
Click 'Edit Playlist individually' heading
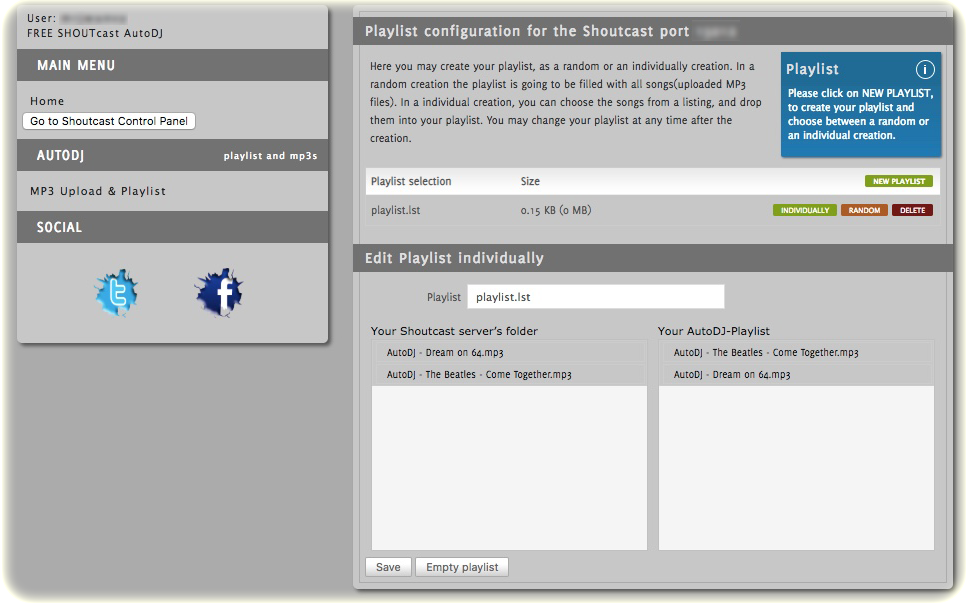(454, 258)
